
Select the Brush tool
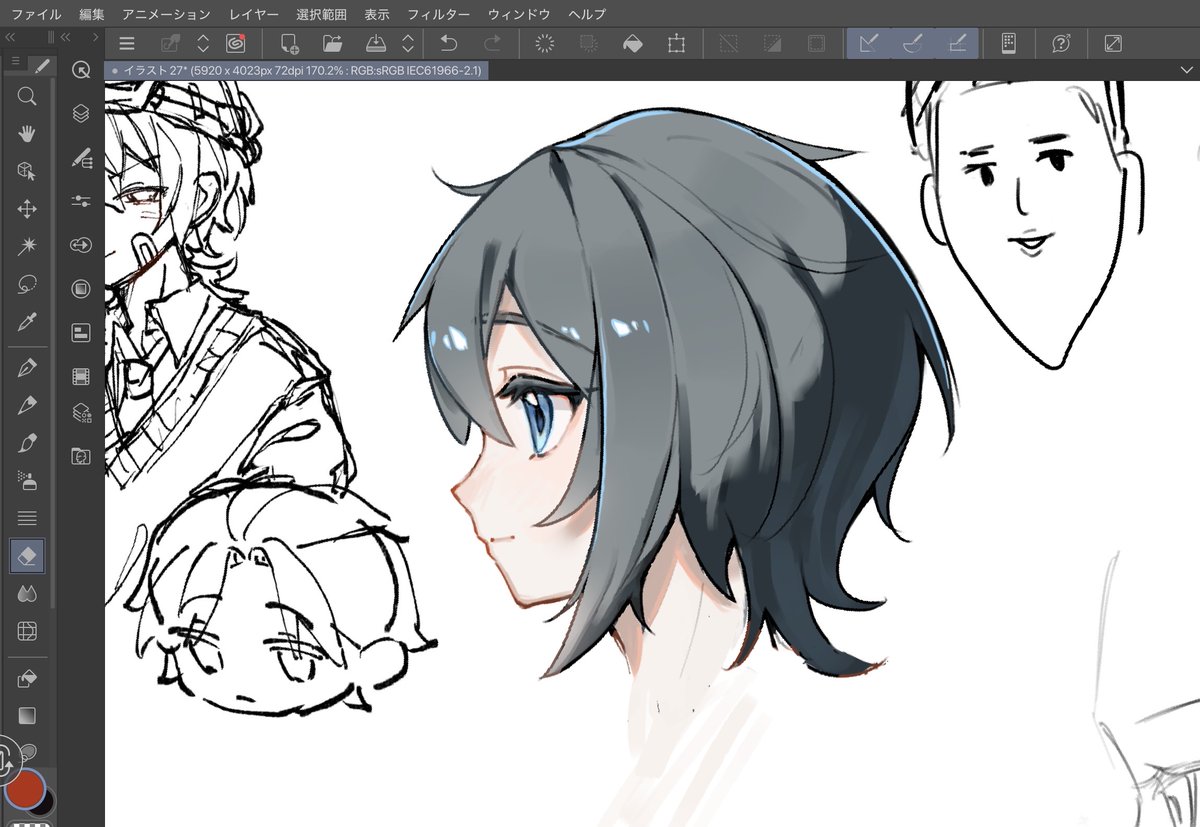(x=27, y=443)
